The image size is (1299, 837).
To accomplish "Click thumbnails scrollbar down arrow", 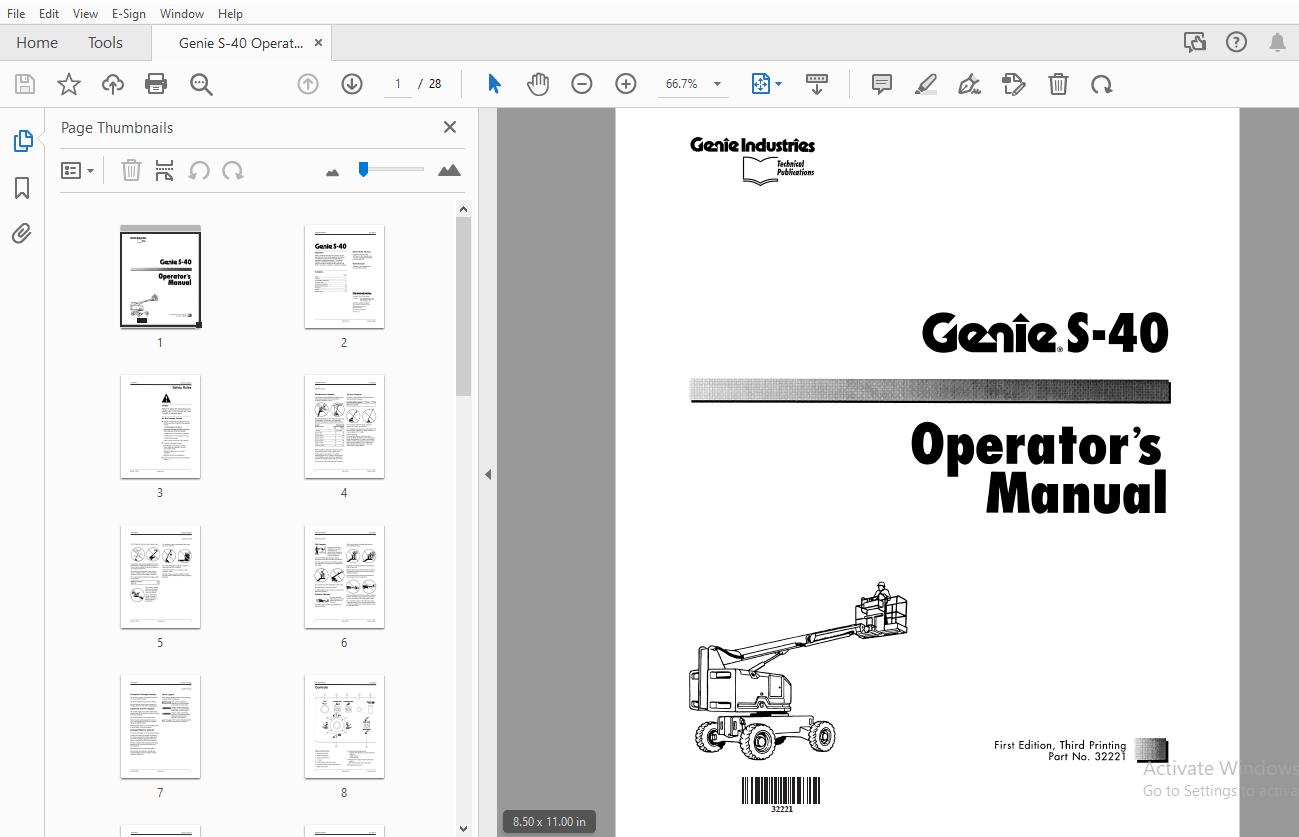I will pos(463,828).
